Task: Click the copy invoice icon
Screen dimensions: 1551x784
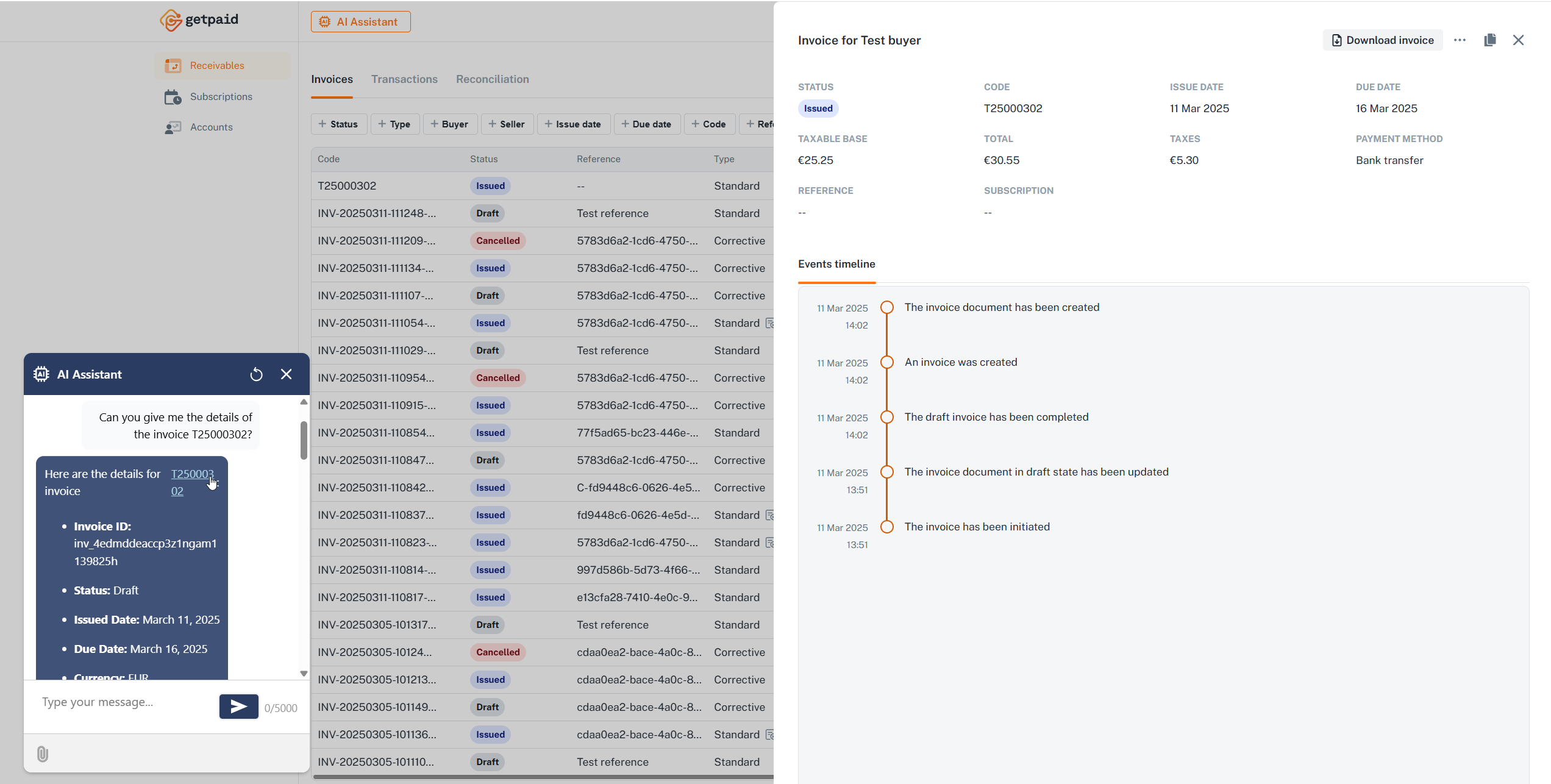Action: (1490, 40)
